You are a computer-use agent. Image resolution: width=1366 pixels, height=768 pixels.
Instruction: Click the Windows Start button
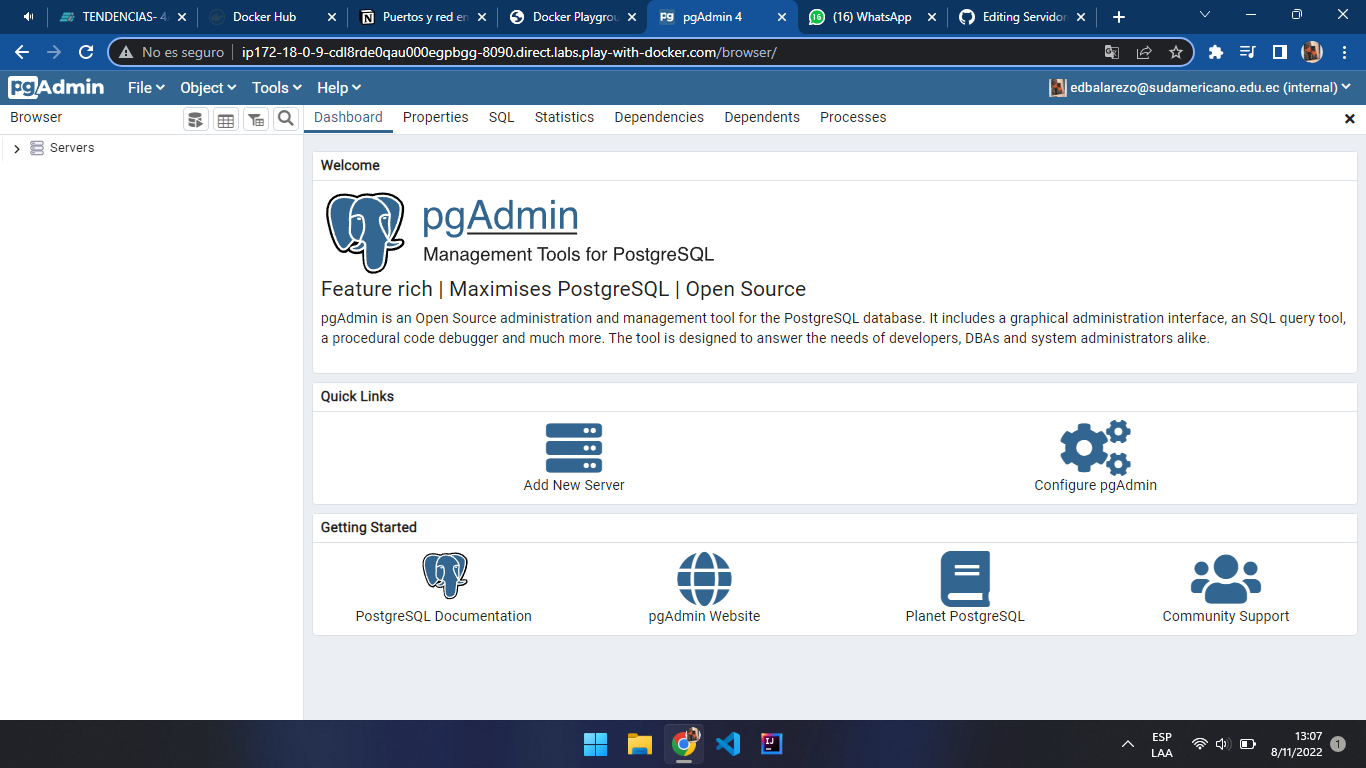(595, 744)
